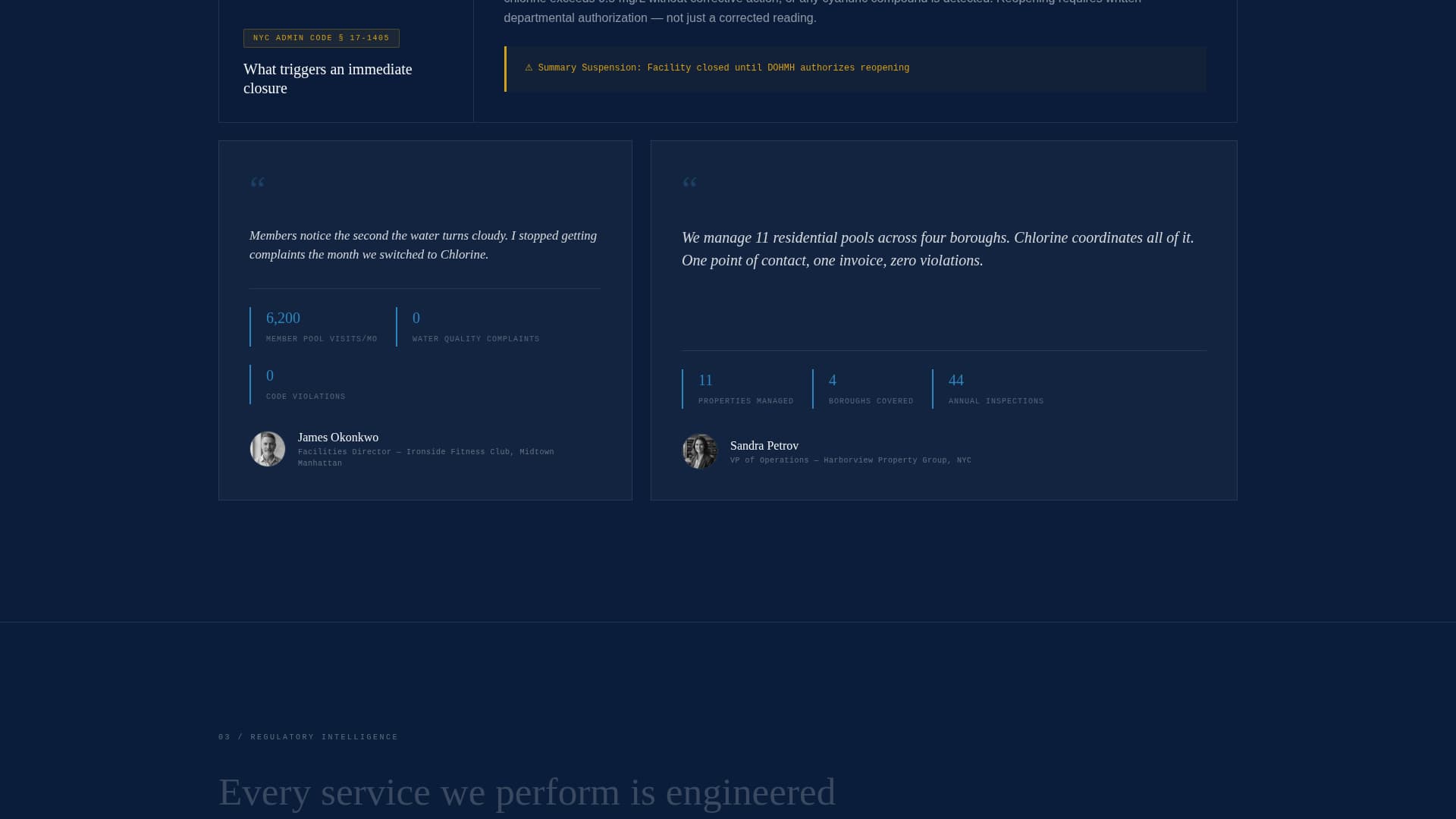Viewport: 1456px width, 819px height.
Task: Click the 'Annual Inspections' label
Action: pyautogui.click(x=996, y=401)
